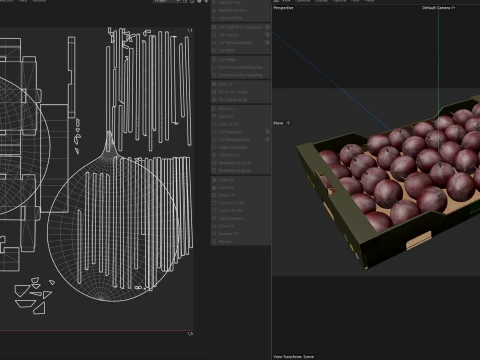480x360 pixels.
Task: Open options gear for UV Unwrap
Action: pos(267,35)
